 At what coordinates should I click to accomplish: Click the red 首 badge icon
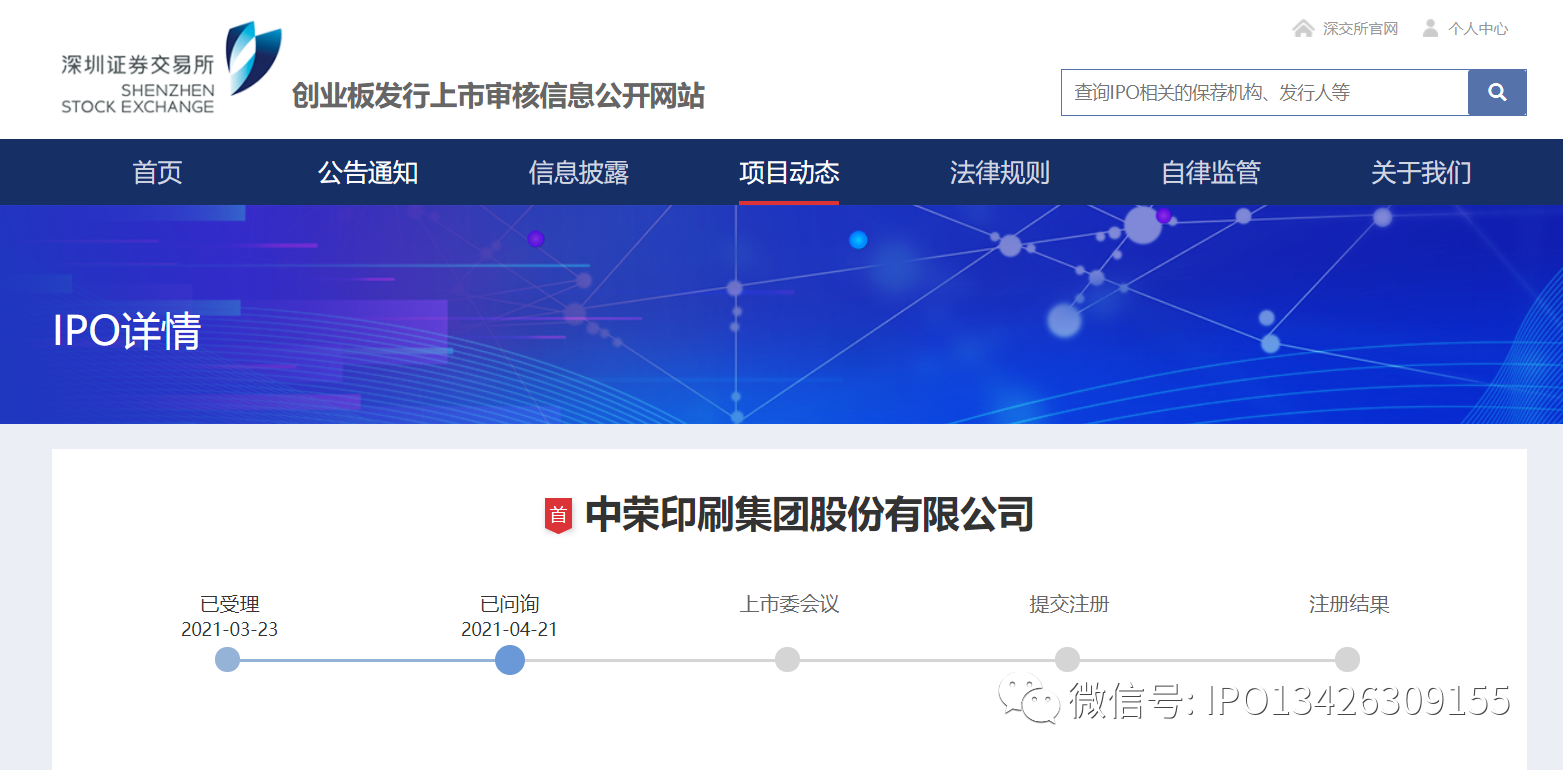coord(558,515)
